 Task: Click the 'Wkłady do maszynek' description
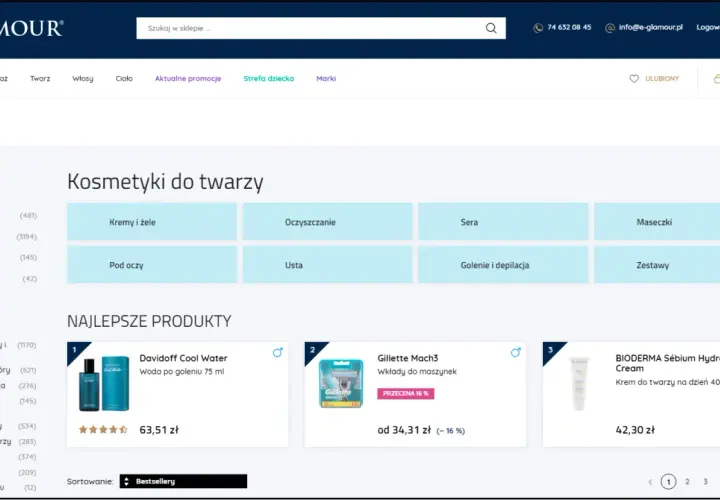pos(417,371)
